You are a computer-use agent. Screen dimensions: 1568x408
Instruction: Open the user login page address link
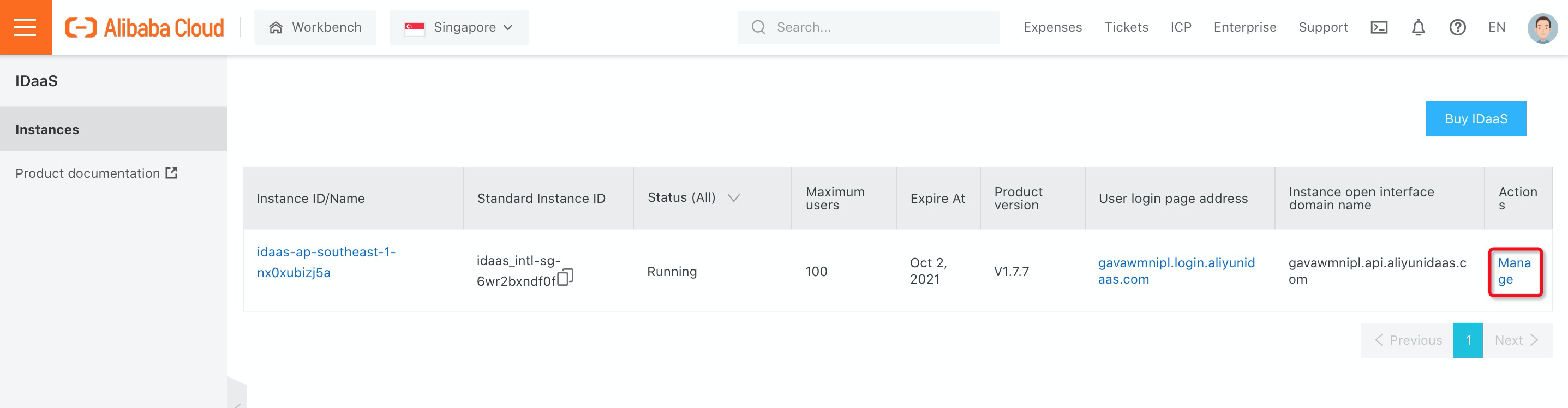[1176, 271]
